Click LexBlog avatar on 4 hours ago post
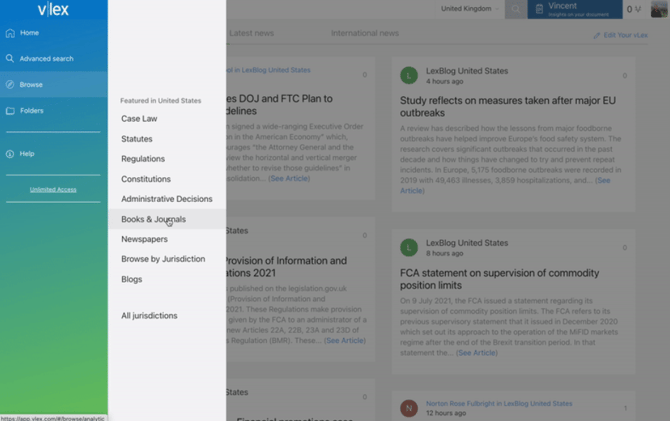Image resolution: width=670 pixels, height=421 pixels. (x=409, y=76)
